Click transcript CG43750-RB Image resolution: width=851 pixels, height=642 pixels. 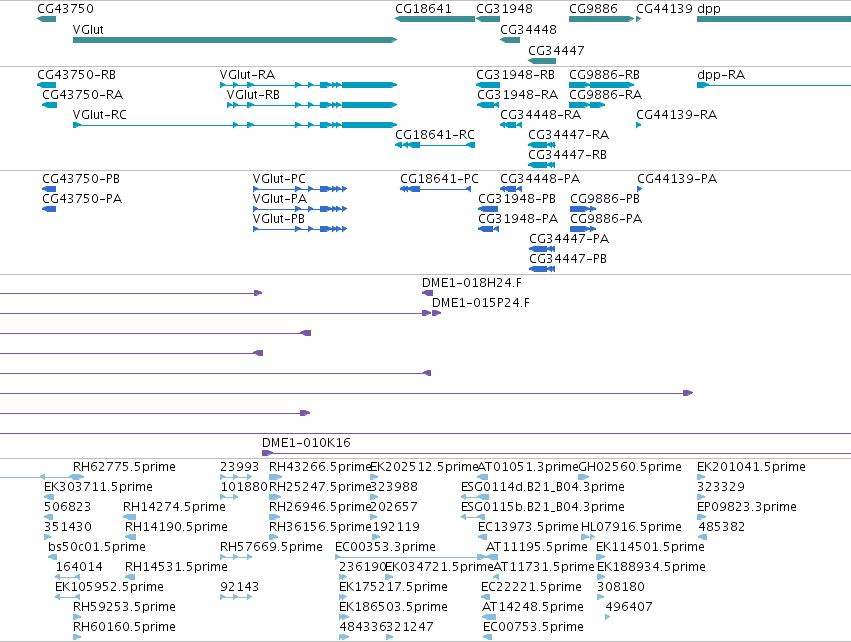click(x=47, y=85)
